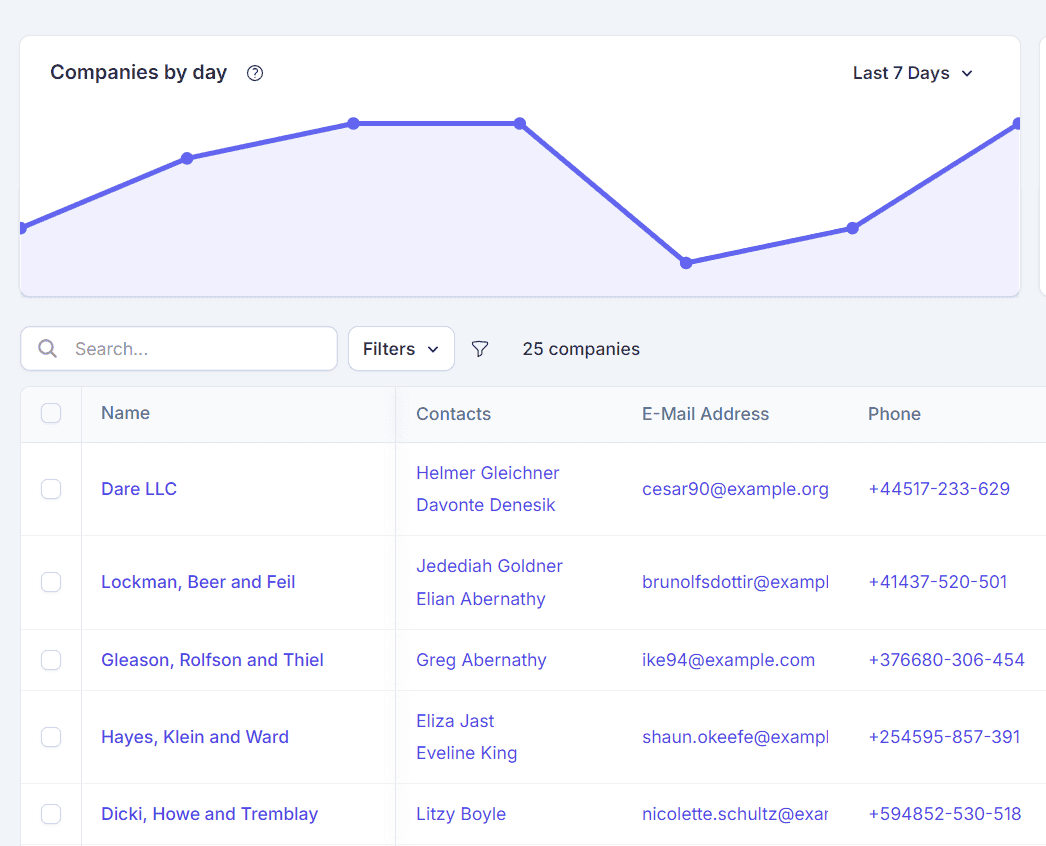Open the Last 7 Days dropdown
1046x846 pixels.
click(912, 73)
